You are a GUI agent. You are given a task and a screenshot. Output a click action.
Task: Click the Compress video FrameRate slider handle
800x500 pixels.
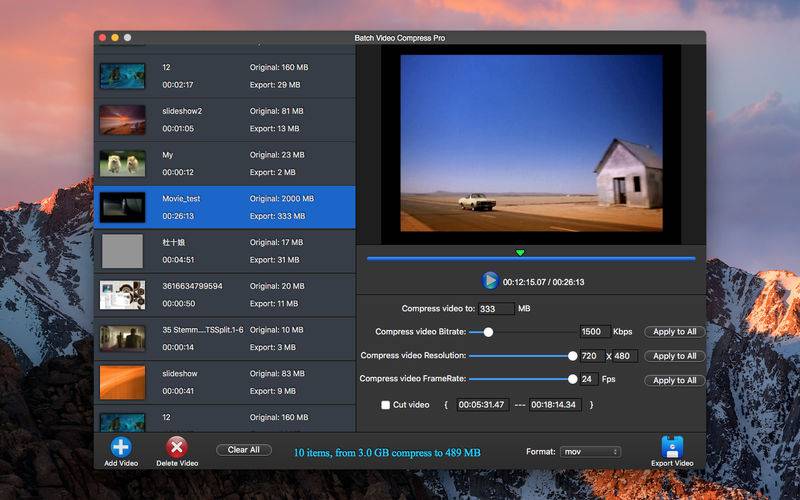(x=572, y=379)
